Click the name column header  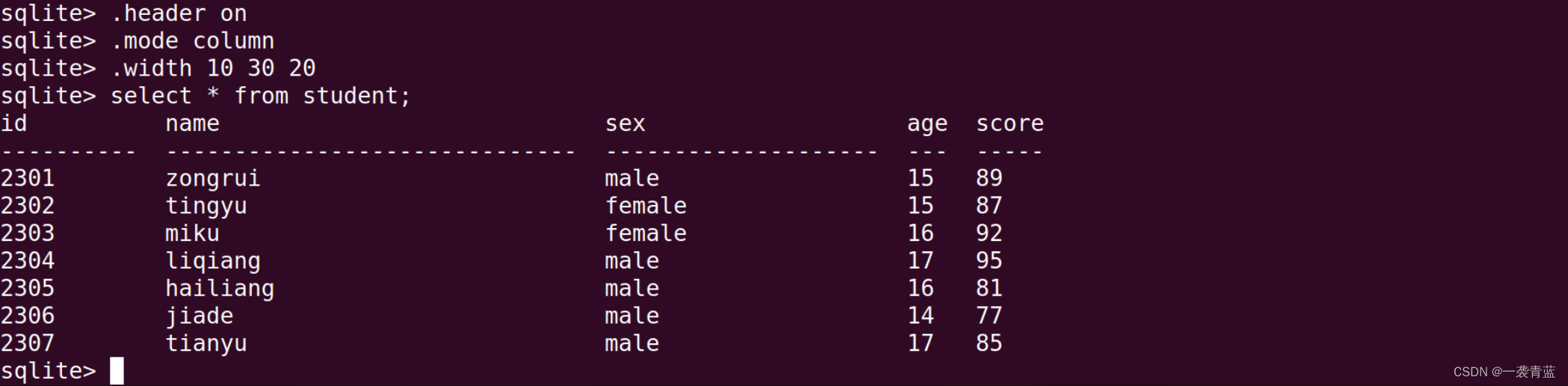pyautogui.click(x=192, y=123)
